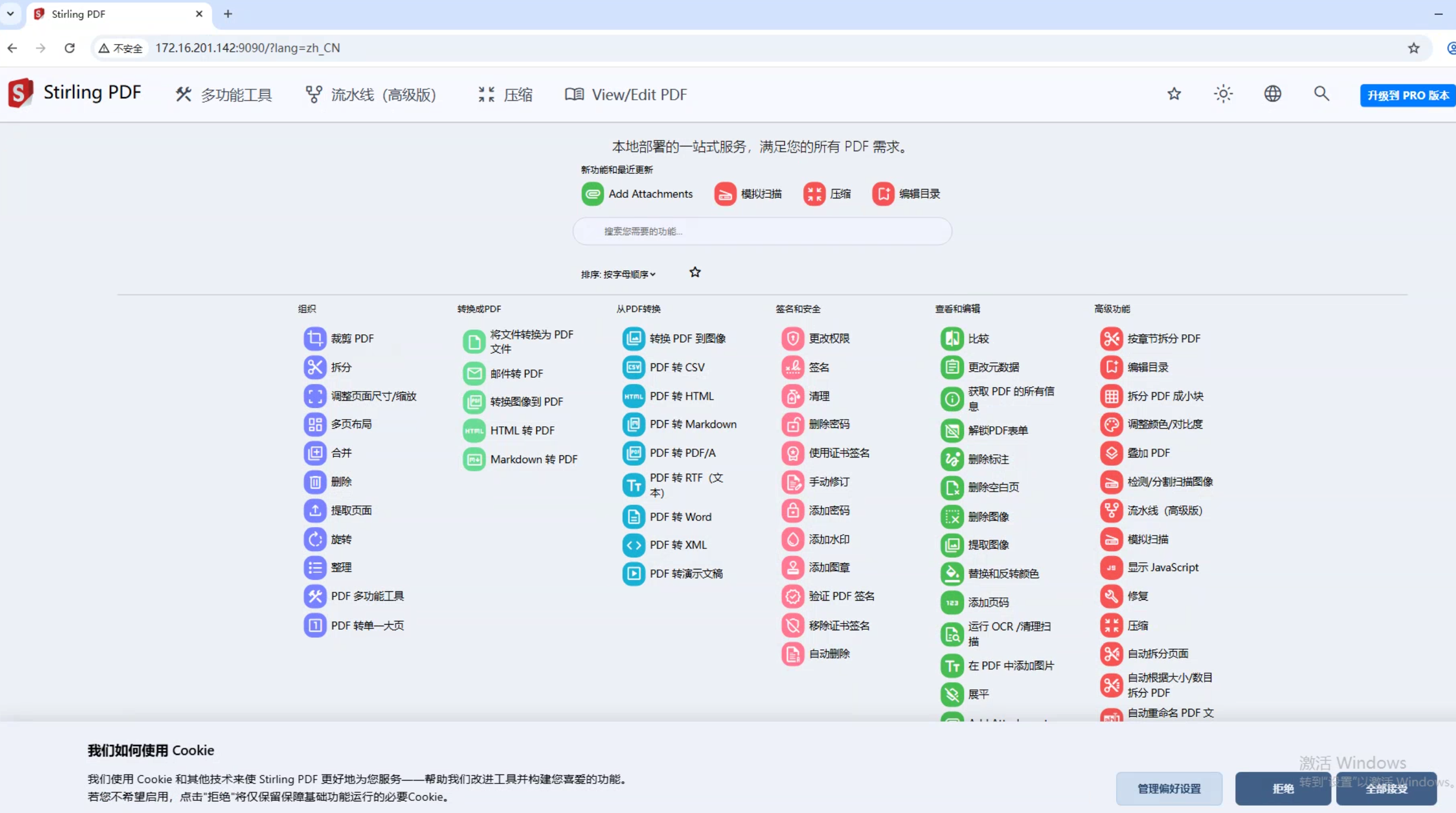Open the 多页布局 layout icon

click(315, 424)
